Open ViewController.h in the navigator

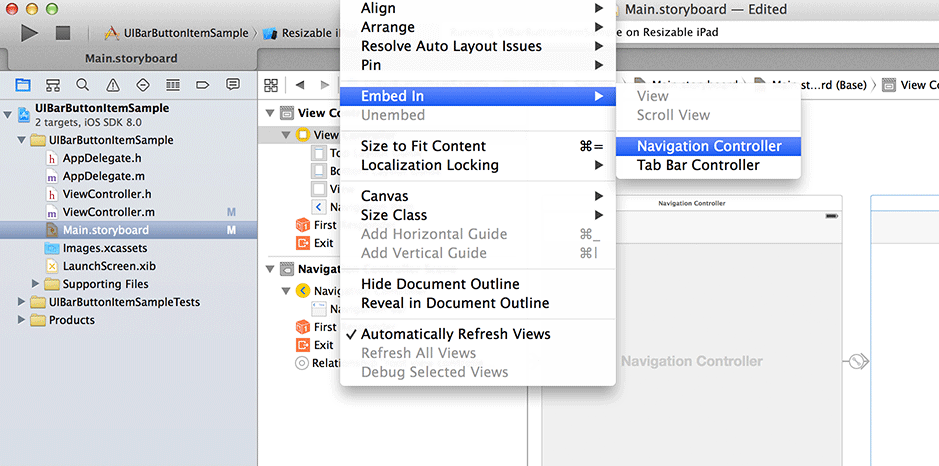(107, 194)
